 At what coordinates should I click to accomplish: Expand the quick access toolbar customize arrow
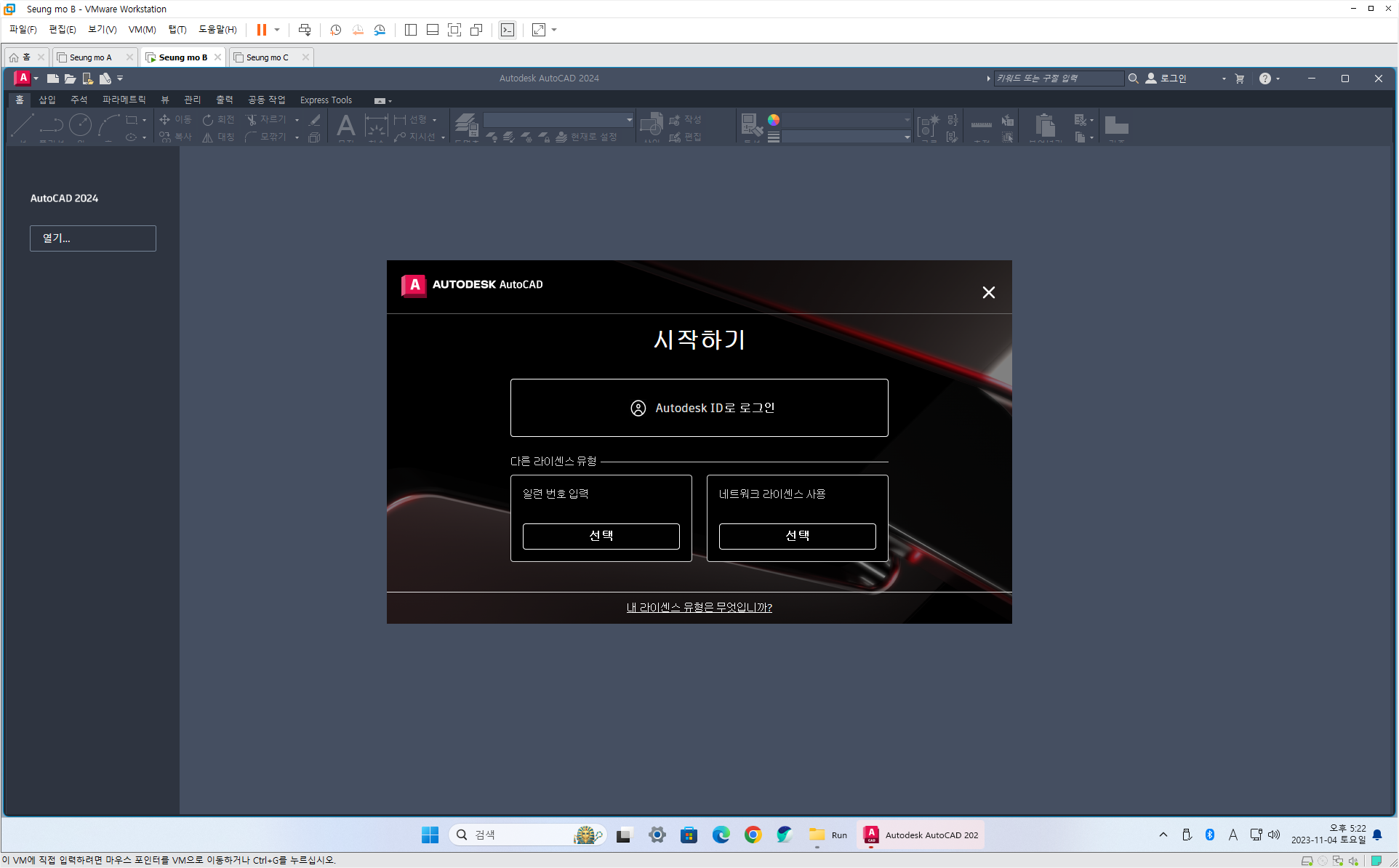click(120, 79)
